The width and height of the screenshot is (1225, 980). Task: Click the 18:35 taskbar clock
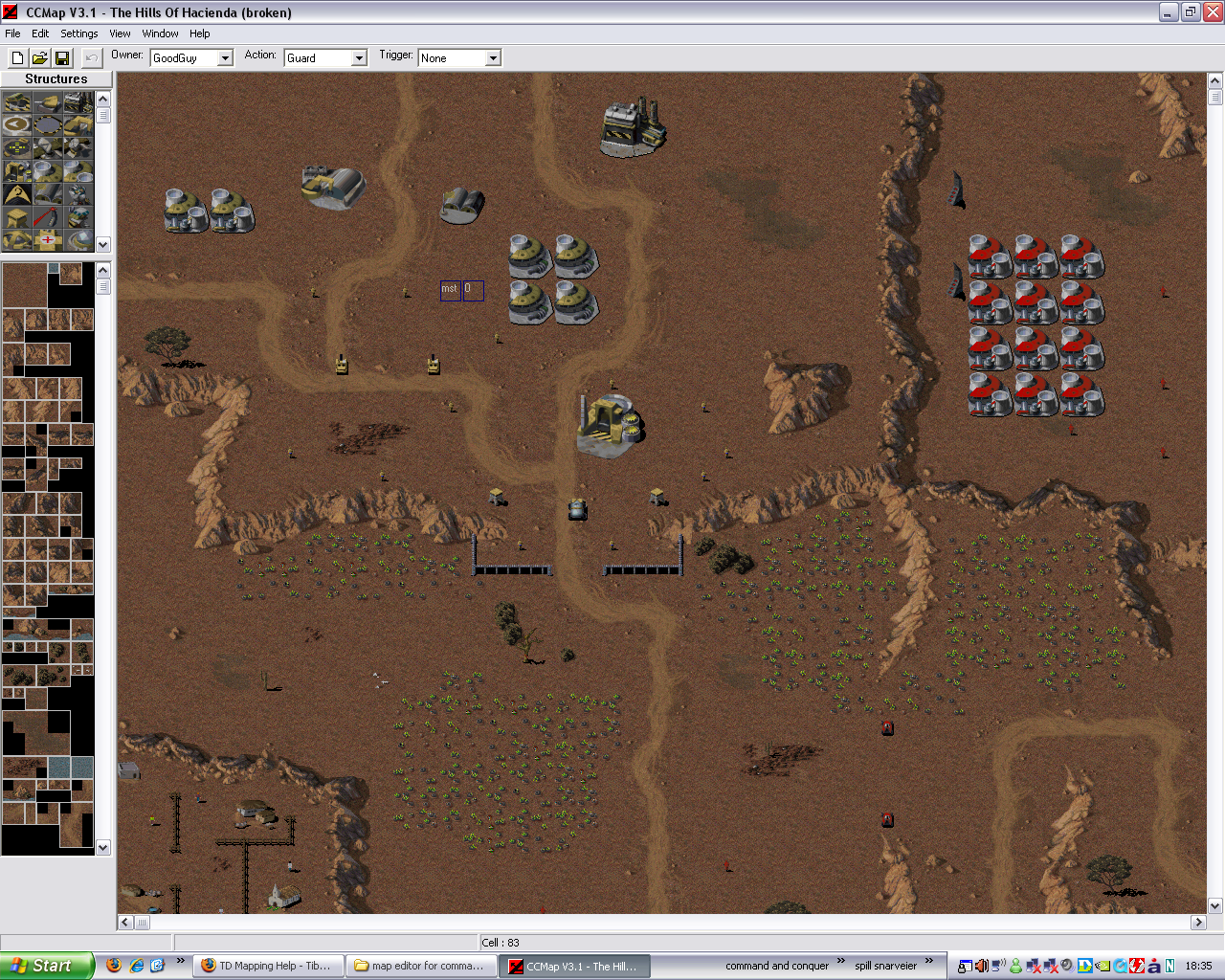[1198, 966]
